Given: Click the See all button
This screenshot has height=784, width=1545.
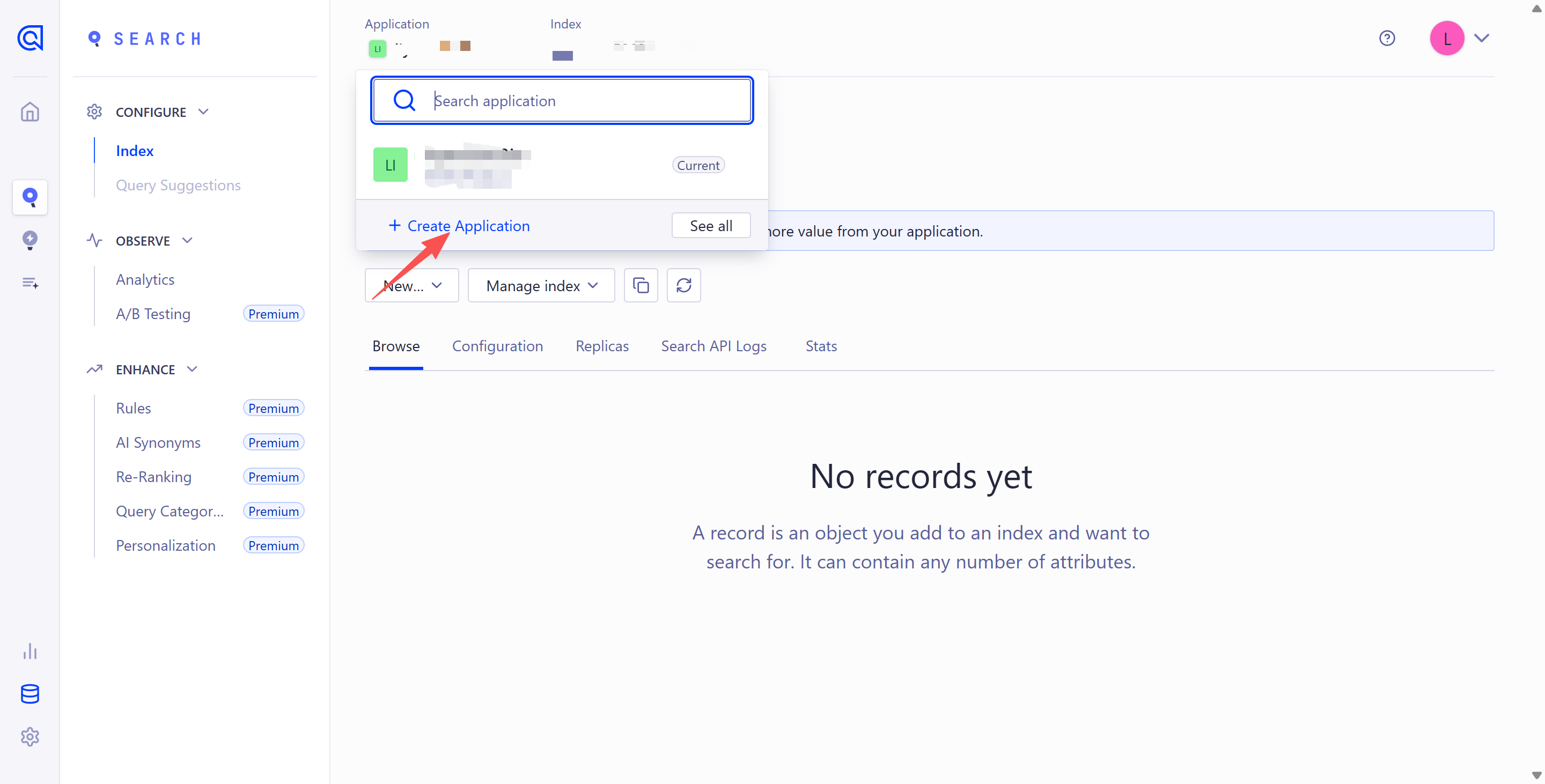Looking at the screenshot, I should tap(711, 226).
